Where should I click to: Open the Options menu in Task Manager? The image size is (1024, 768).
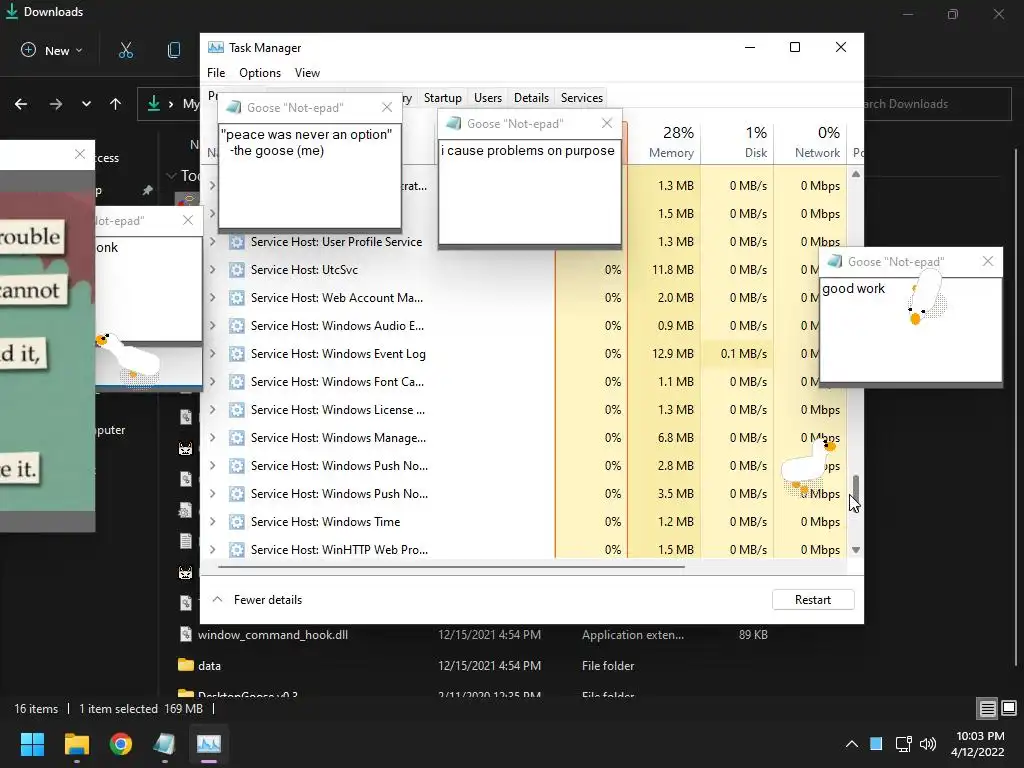[260, 72]
